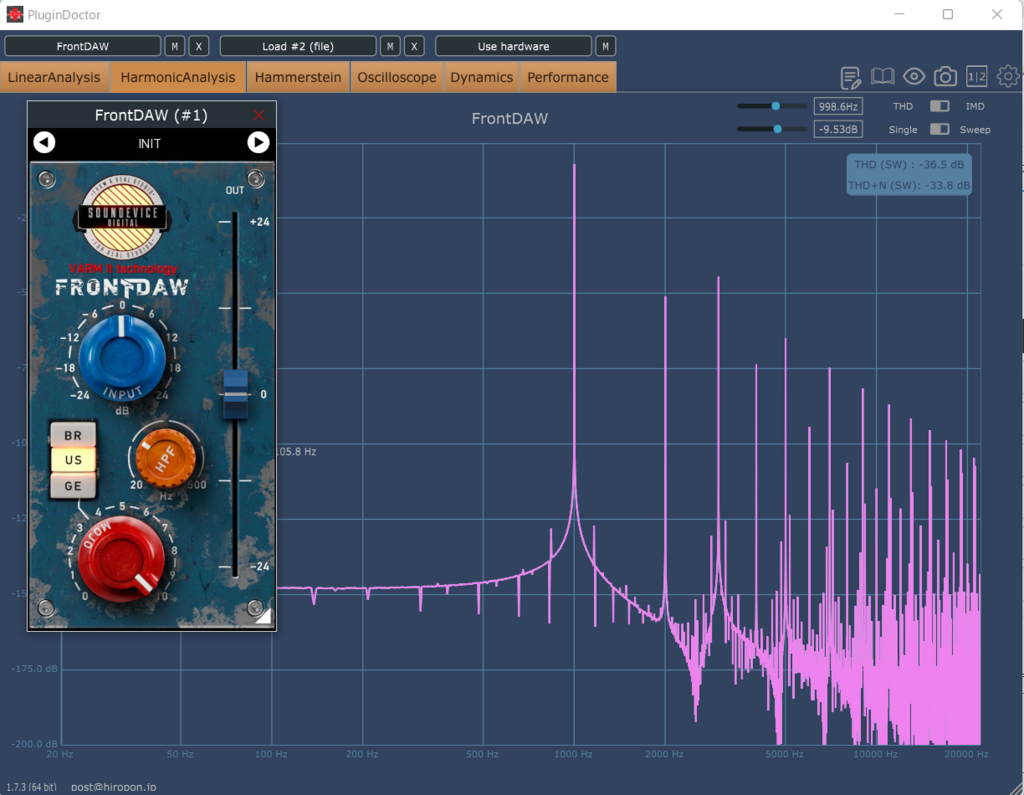Click the FrontDAW plugin slot button
This screenshot has height=795, width=1024.
pyautogui.click(x=83, y=46)
